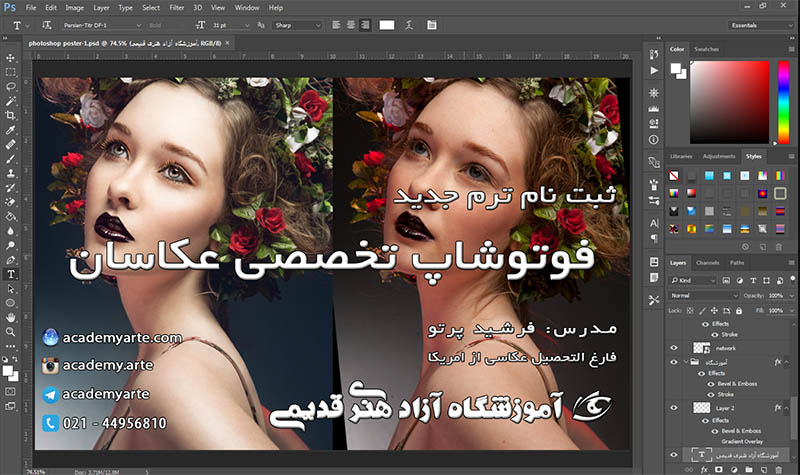This screenshot has height=475, width=800.
Task: Toggle visibility of Layer 2
Action: [x=673, y=409]
